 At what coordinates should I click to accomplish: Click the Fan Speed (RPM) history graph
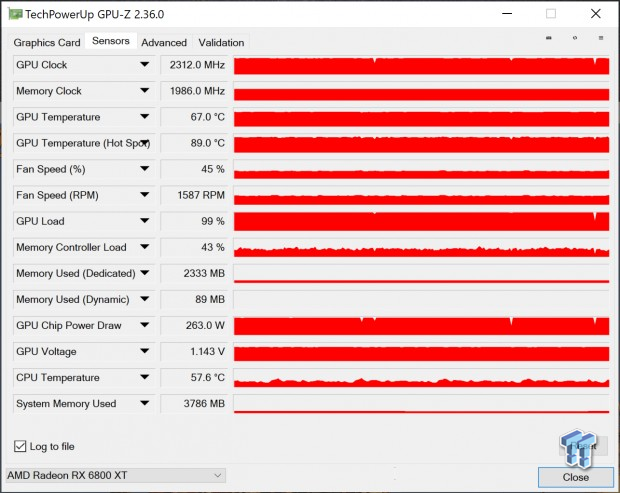[422, 195]
